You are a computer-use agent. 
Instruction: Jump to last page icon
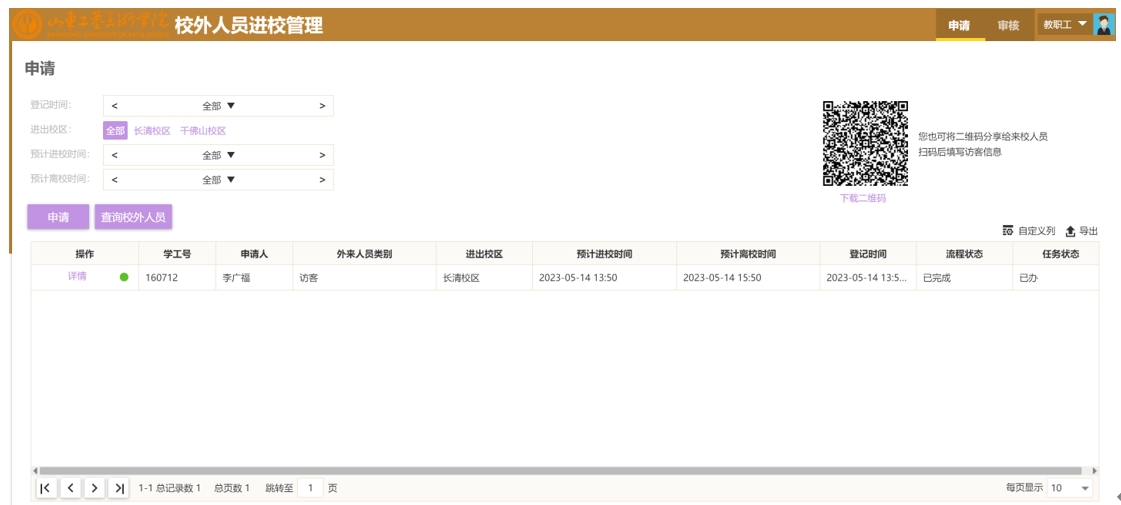pos(119,488)
